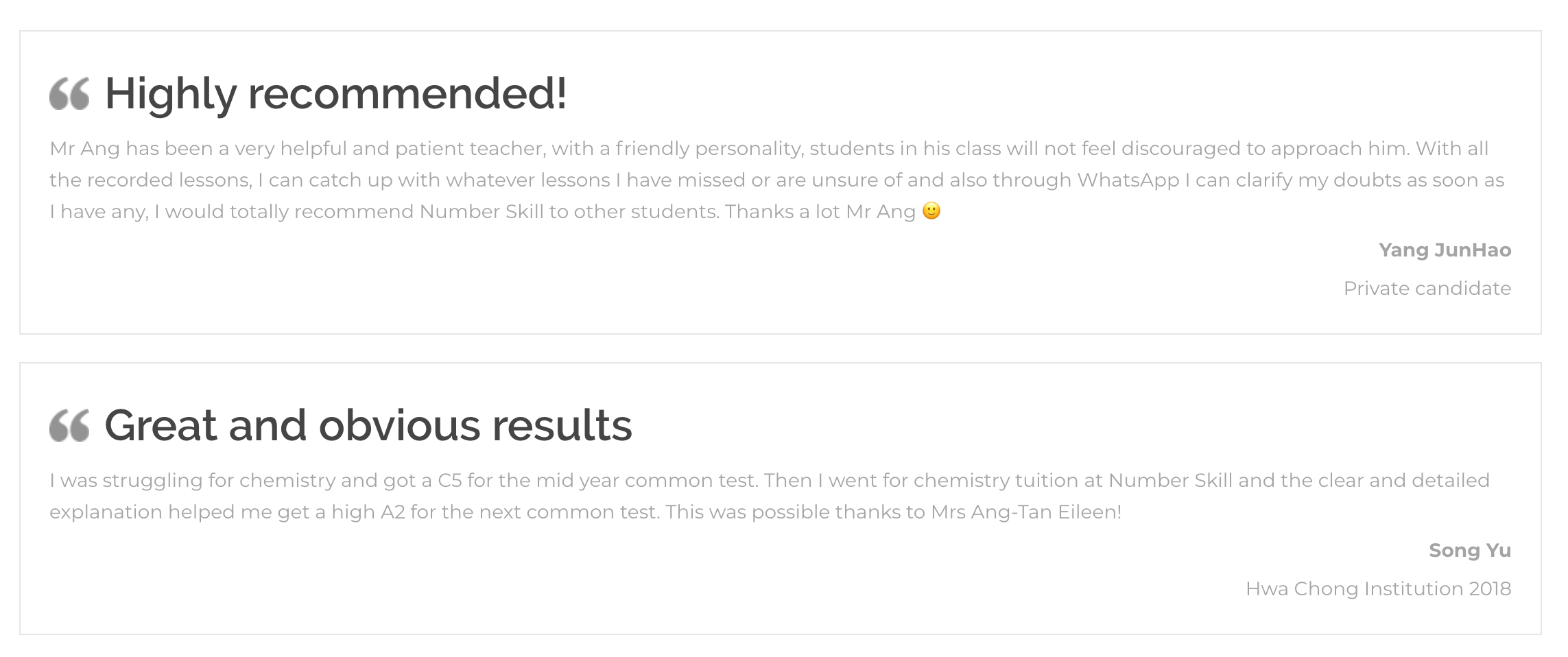Click the quote icon beside Great and obvious results

click(x=69, y=425)
